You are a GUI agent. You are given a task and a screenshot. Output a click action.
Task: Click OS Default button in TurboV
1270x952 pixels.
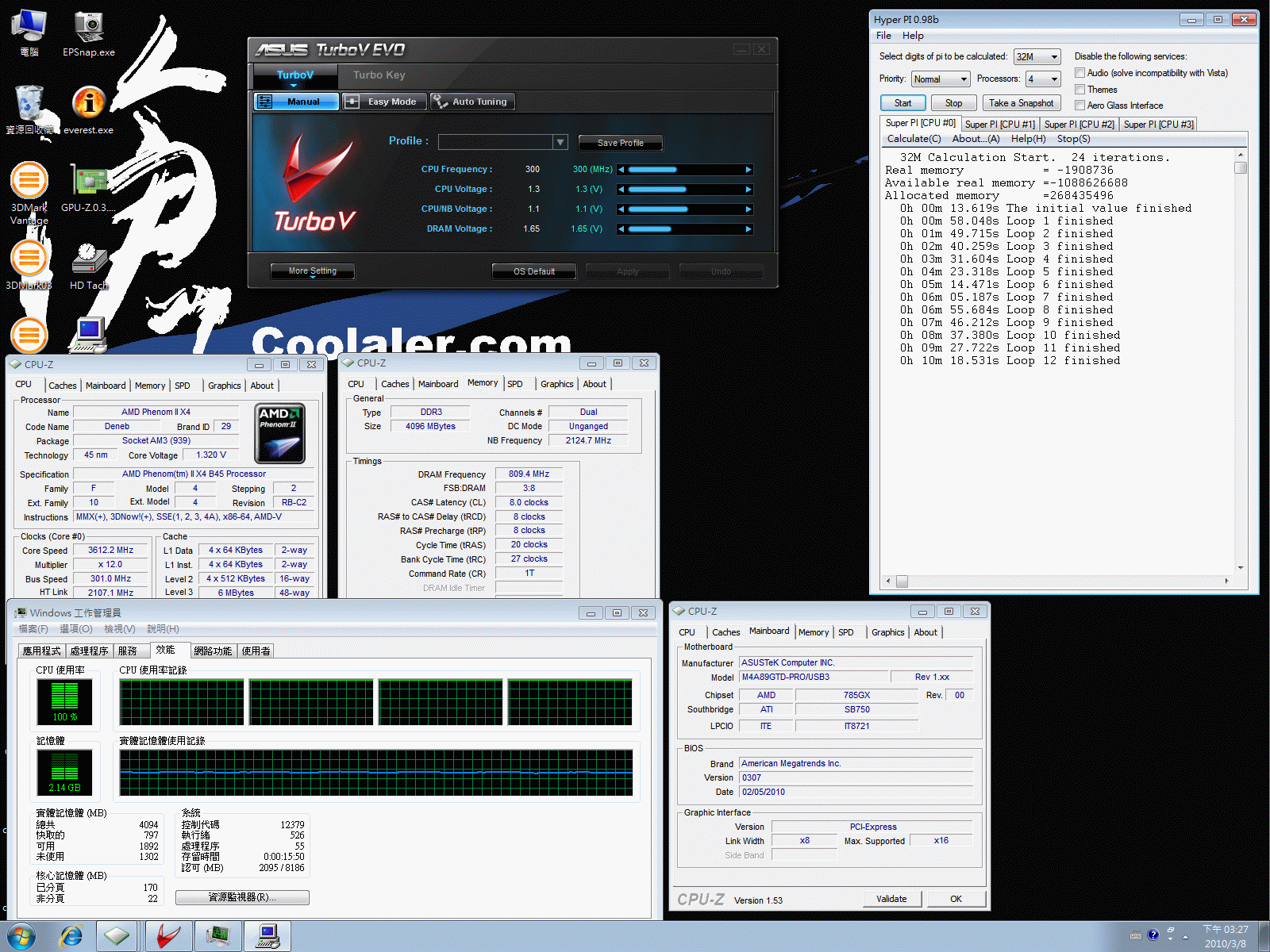534,271
